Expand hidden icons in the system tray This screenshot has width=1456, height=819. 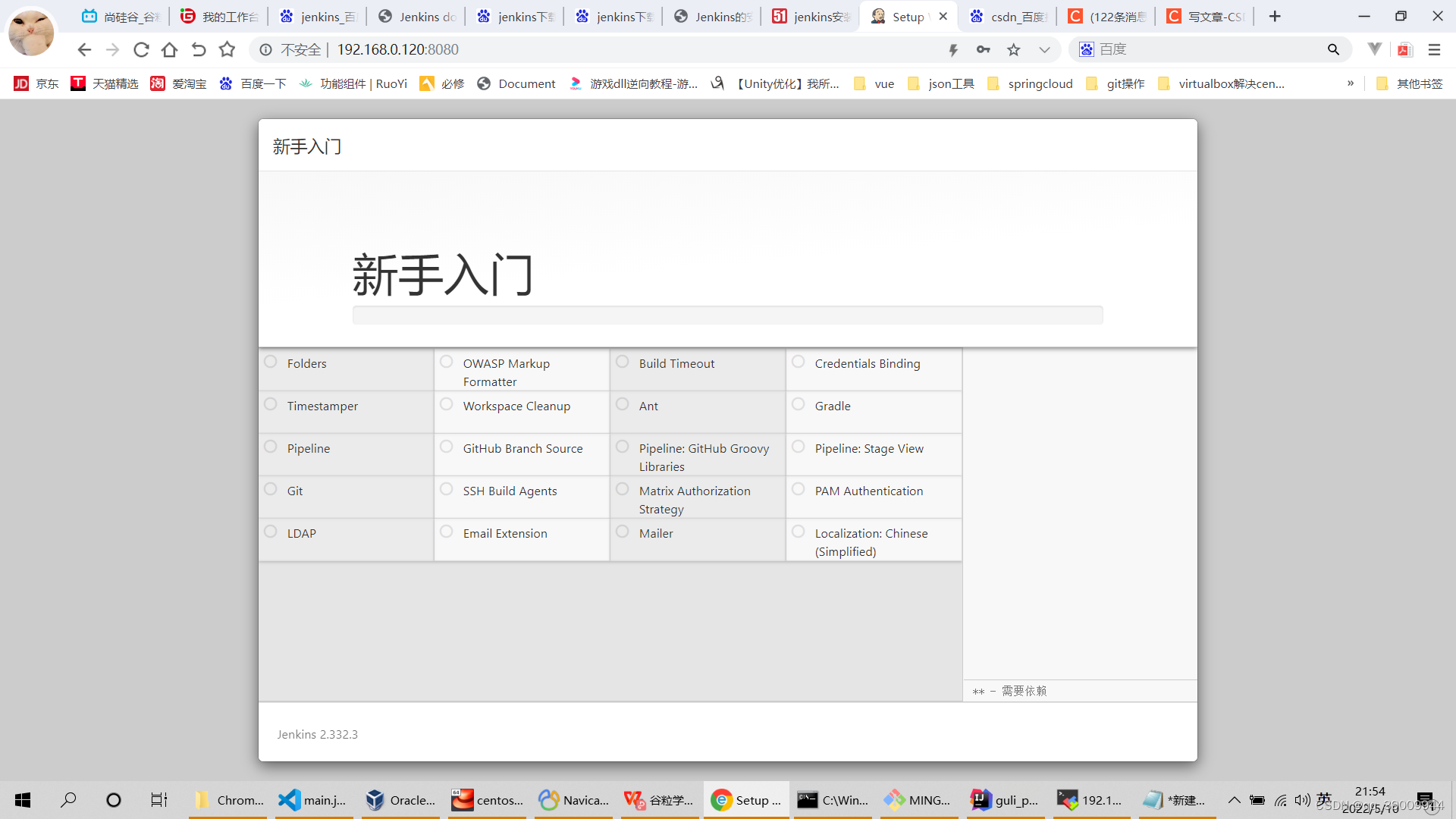click(1234, 799)
